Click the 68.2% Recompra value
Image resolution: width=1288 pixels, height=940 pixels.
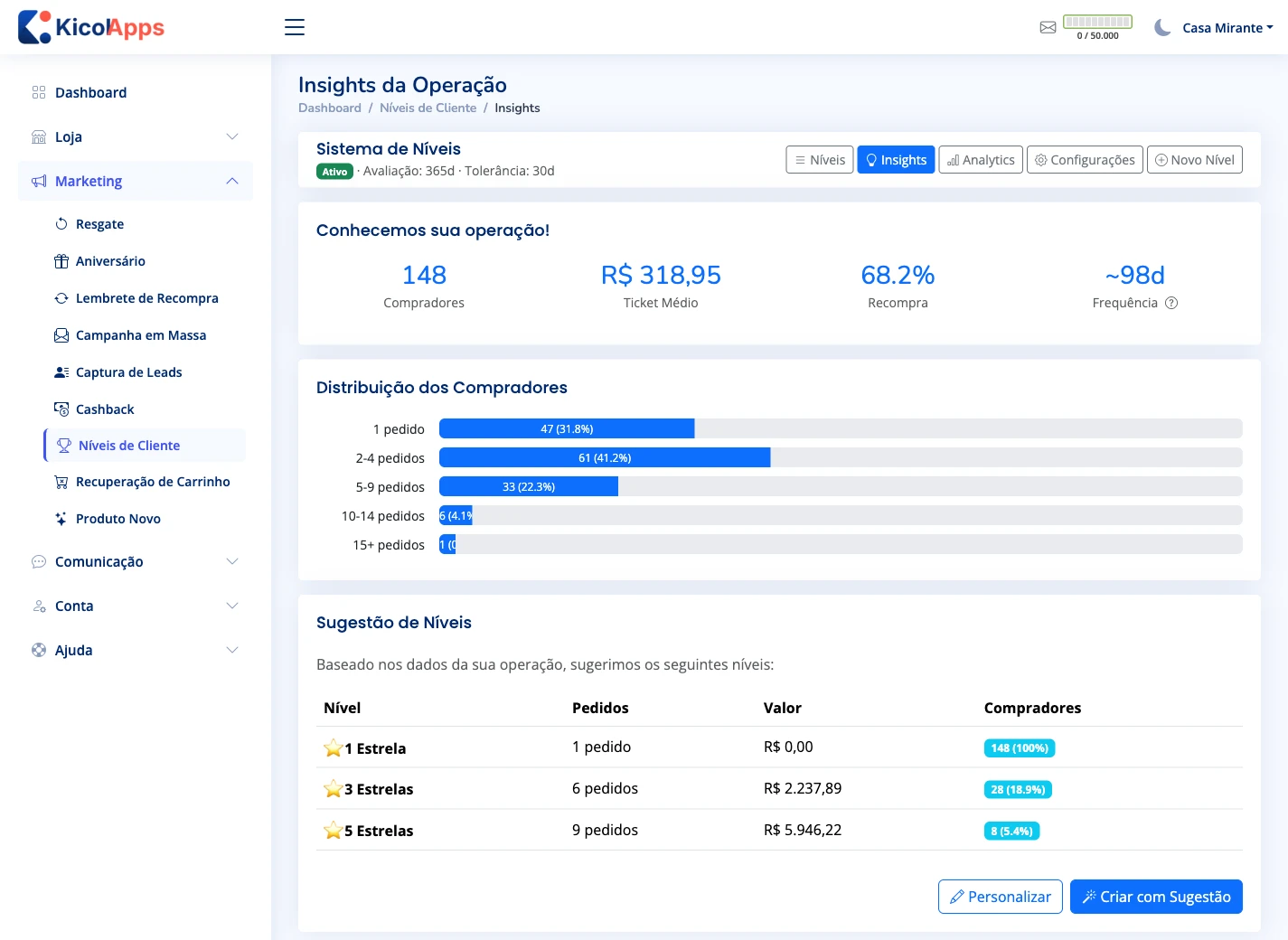[x=898, y=275]
